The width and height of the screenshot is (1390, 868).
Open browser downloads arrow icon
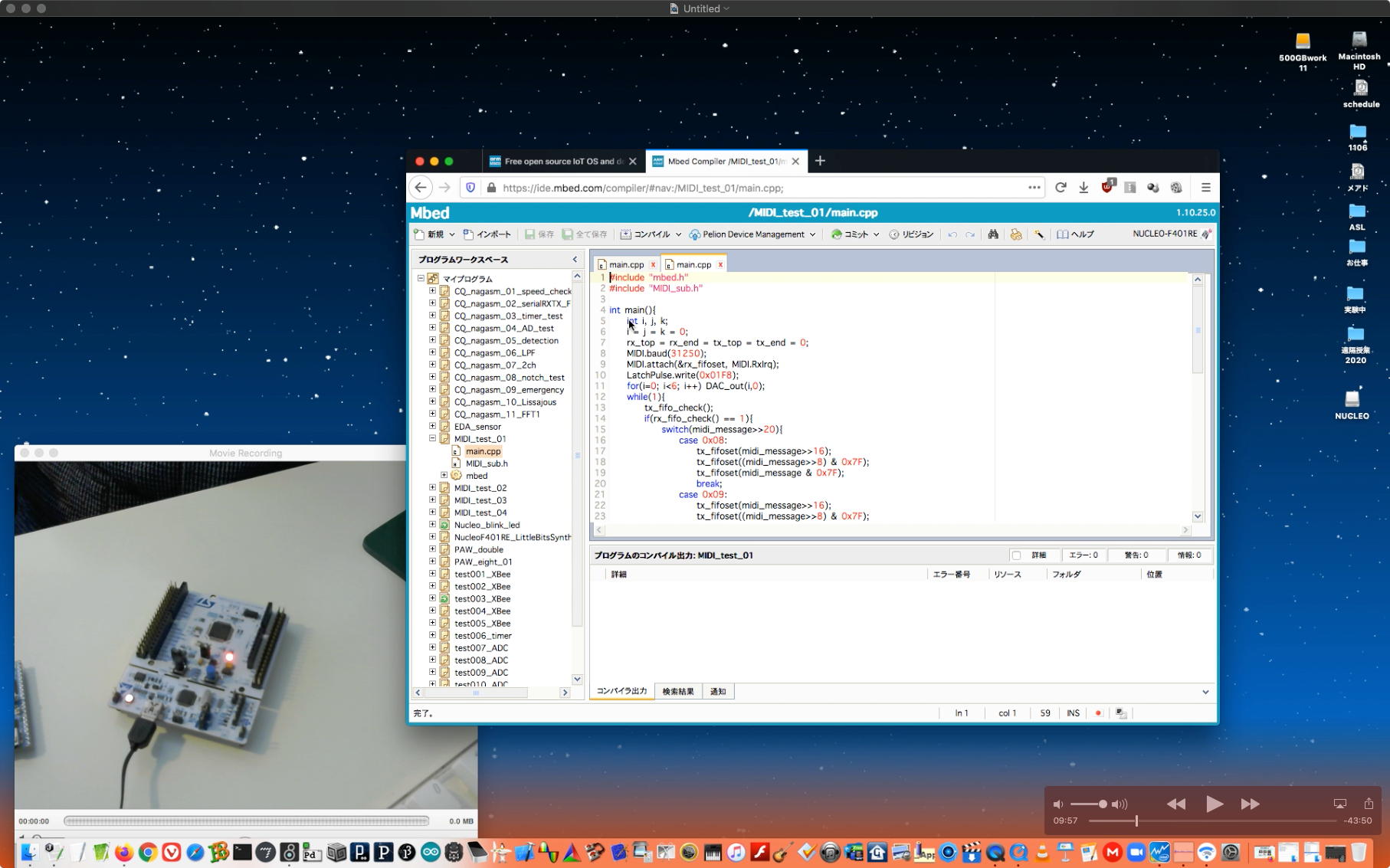1083,188
